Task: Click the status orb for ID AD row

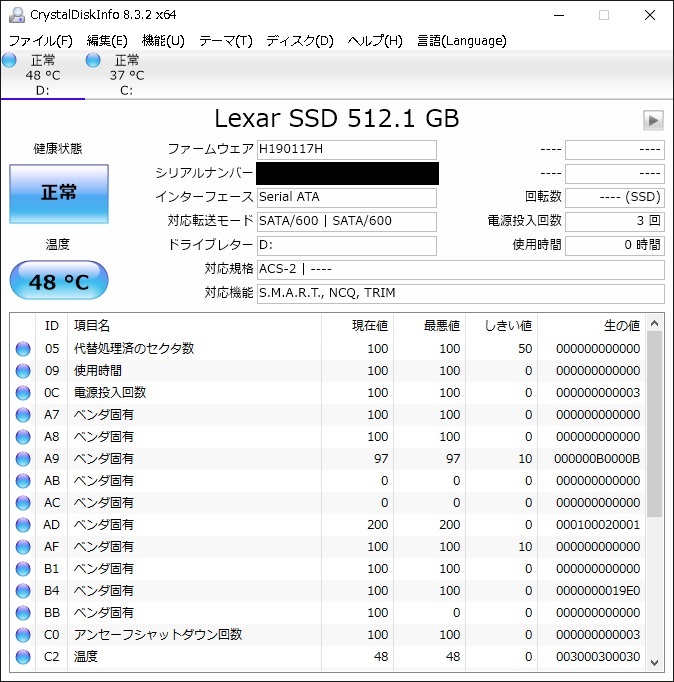Action: [x=23, y=525]
